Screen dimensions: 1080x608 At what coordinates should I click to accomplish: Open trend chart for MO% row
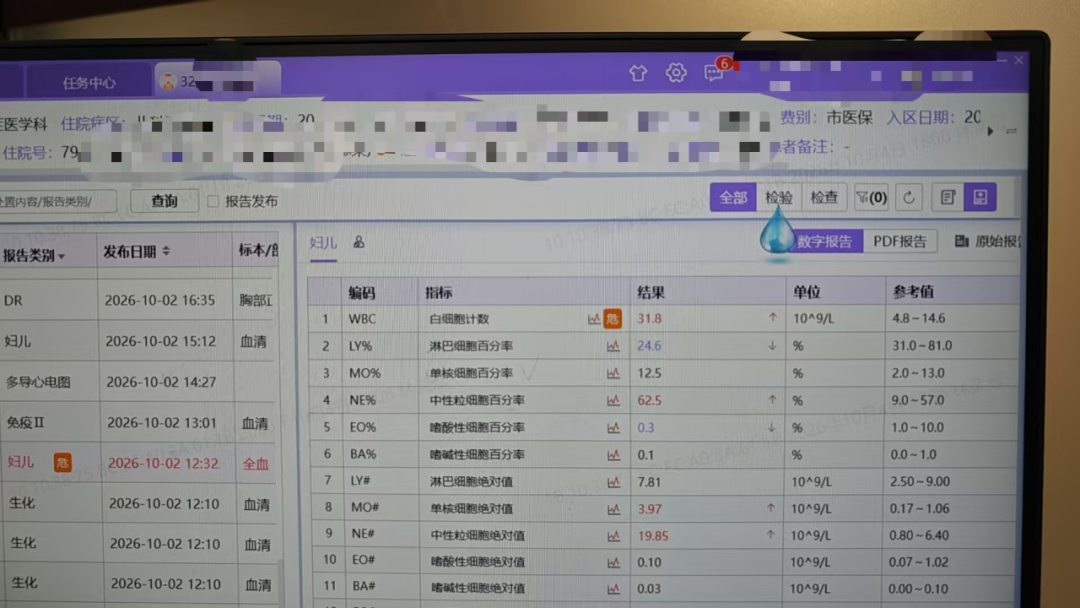pyautogui.click(x=613, y=373)
